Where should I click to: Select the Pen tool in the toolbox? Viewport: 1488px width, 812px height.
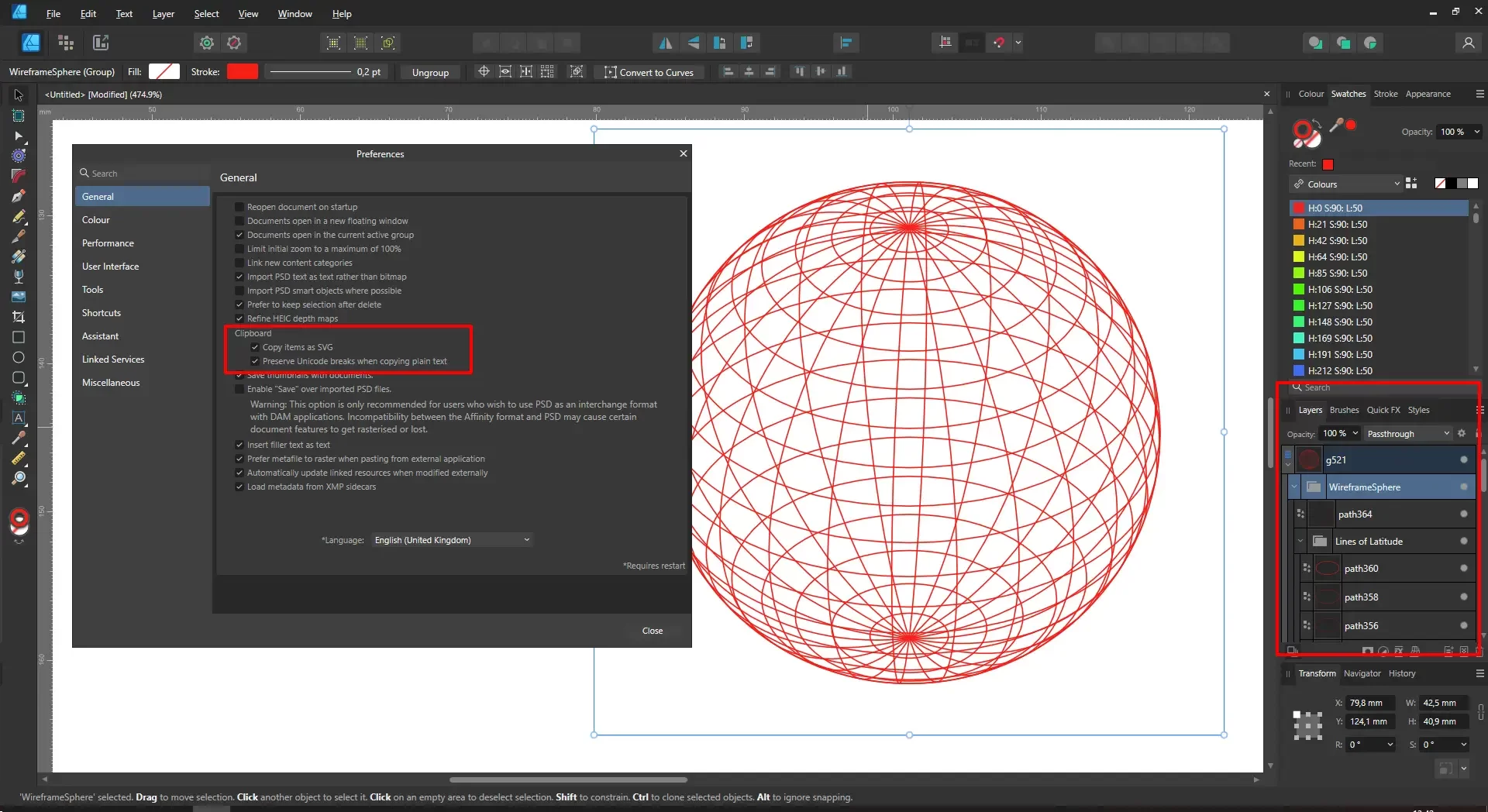pyautogui.click(x=19, y=196)
